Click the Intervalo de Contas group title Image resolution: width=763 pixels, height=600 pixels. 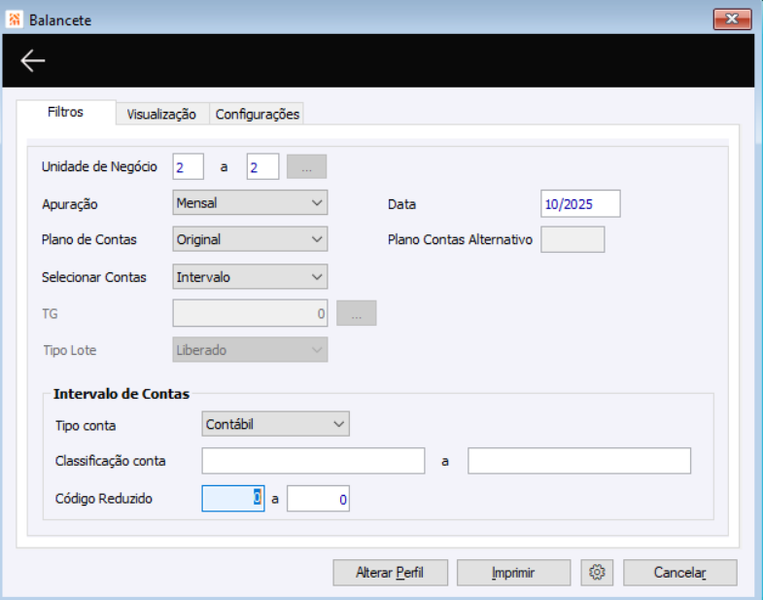click(x=121, y=394)
